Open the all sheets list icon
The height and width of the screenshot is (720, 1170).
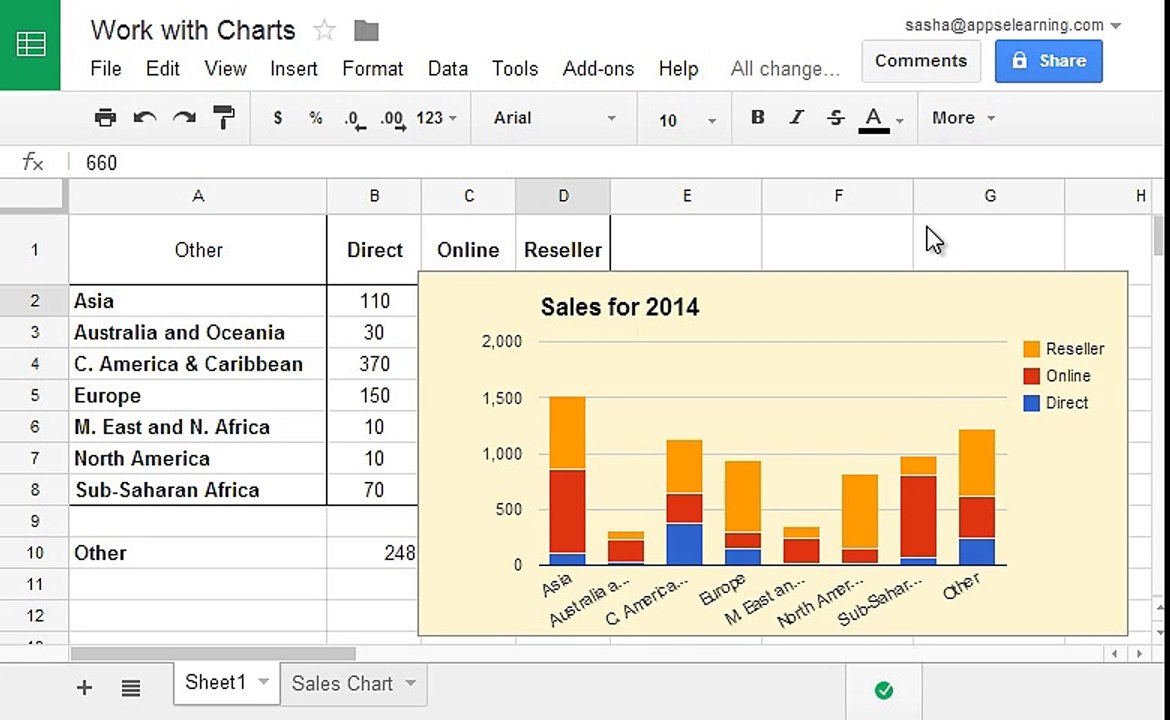coord(131,687)
